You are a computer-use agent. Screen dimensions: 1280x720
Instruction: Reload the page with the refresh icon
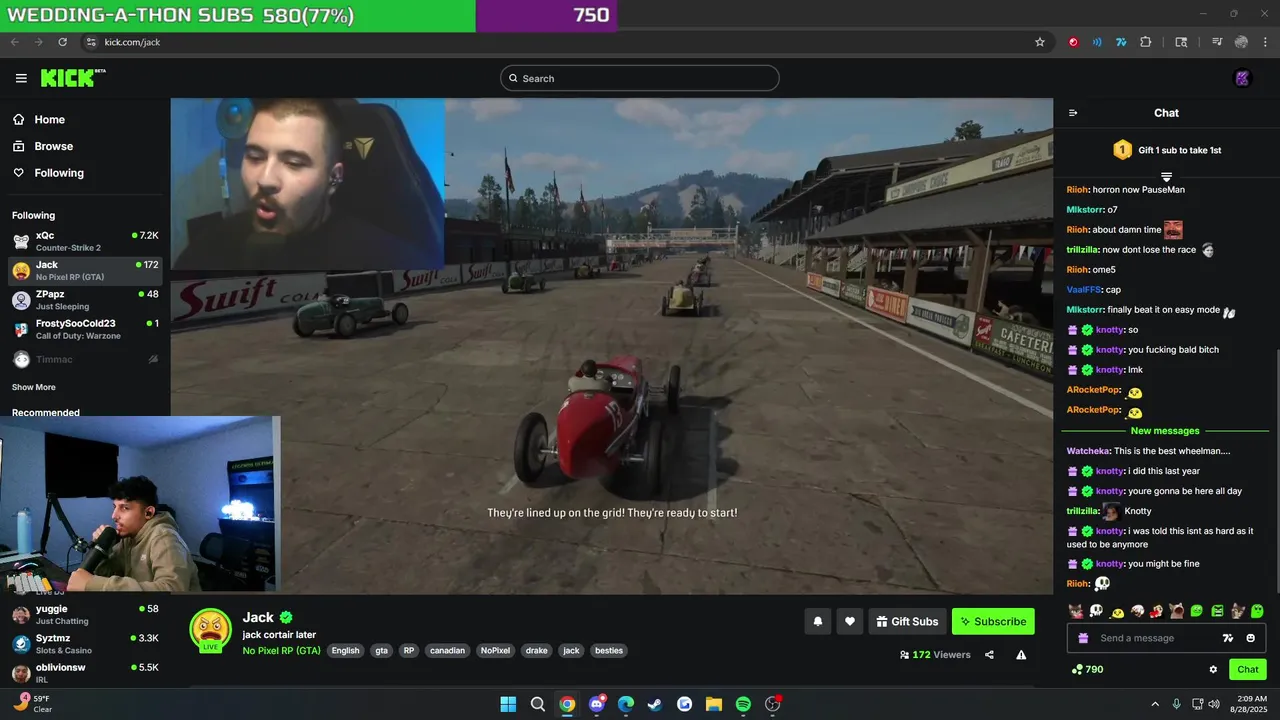pyautogui.click(x=63, y=42)
